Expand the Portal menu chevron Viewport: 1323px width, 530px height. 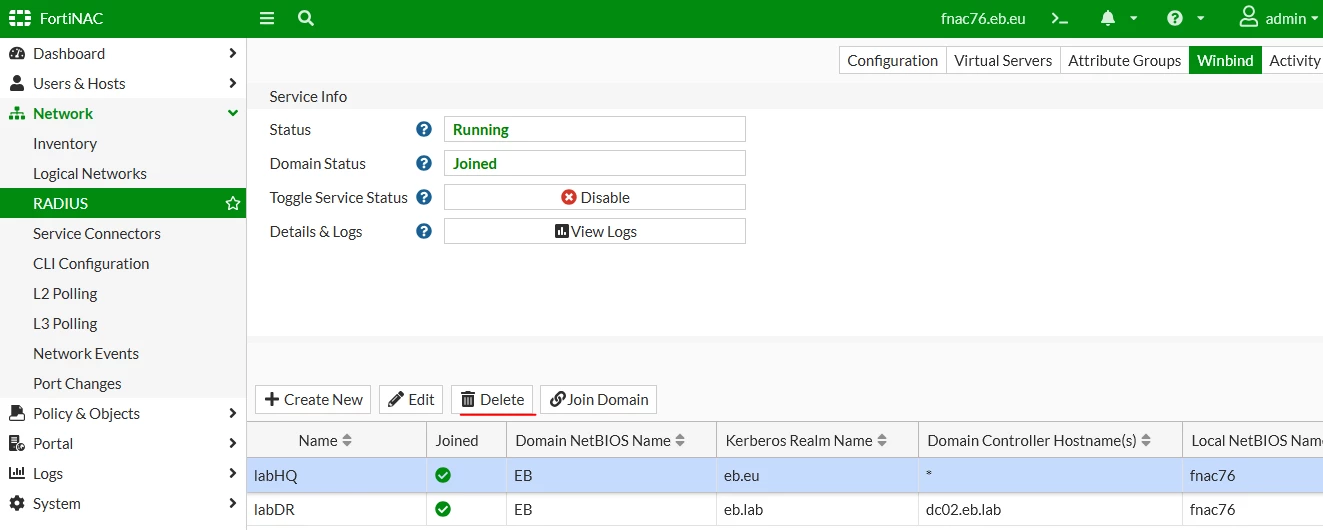232,443
